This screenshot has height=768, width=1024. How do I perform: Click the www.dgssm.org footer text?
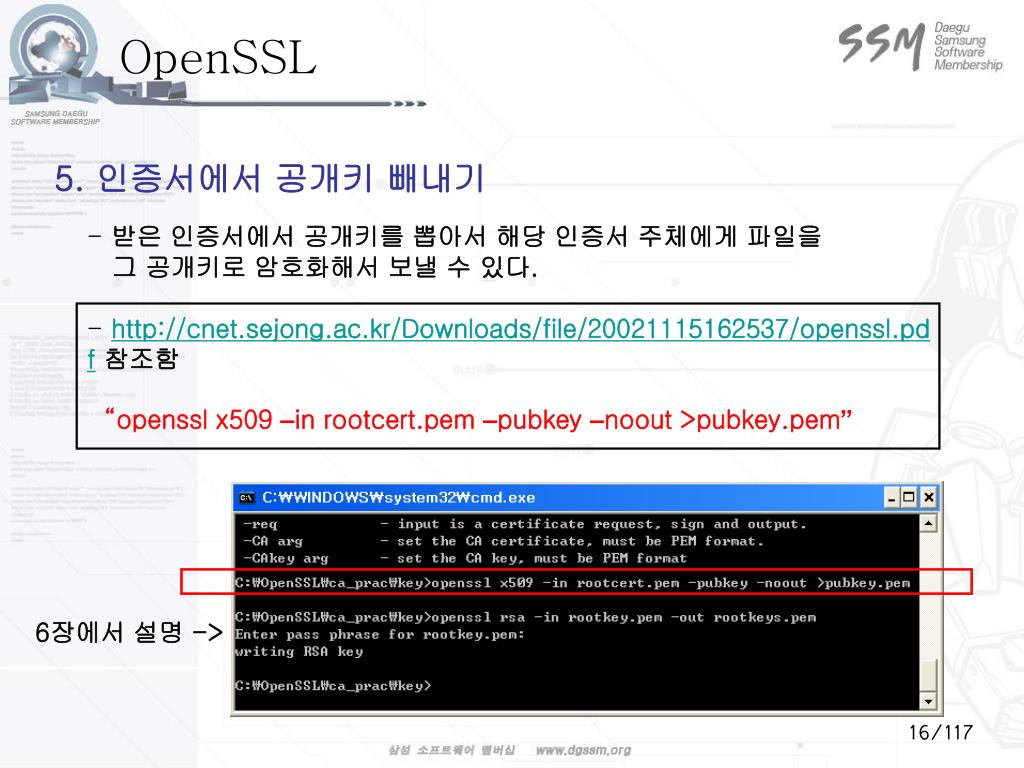click(583, 750)
